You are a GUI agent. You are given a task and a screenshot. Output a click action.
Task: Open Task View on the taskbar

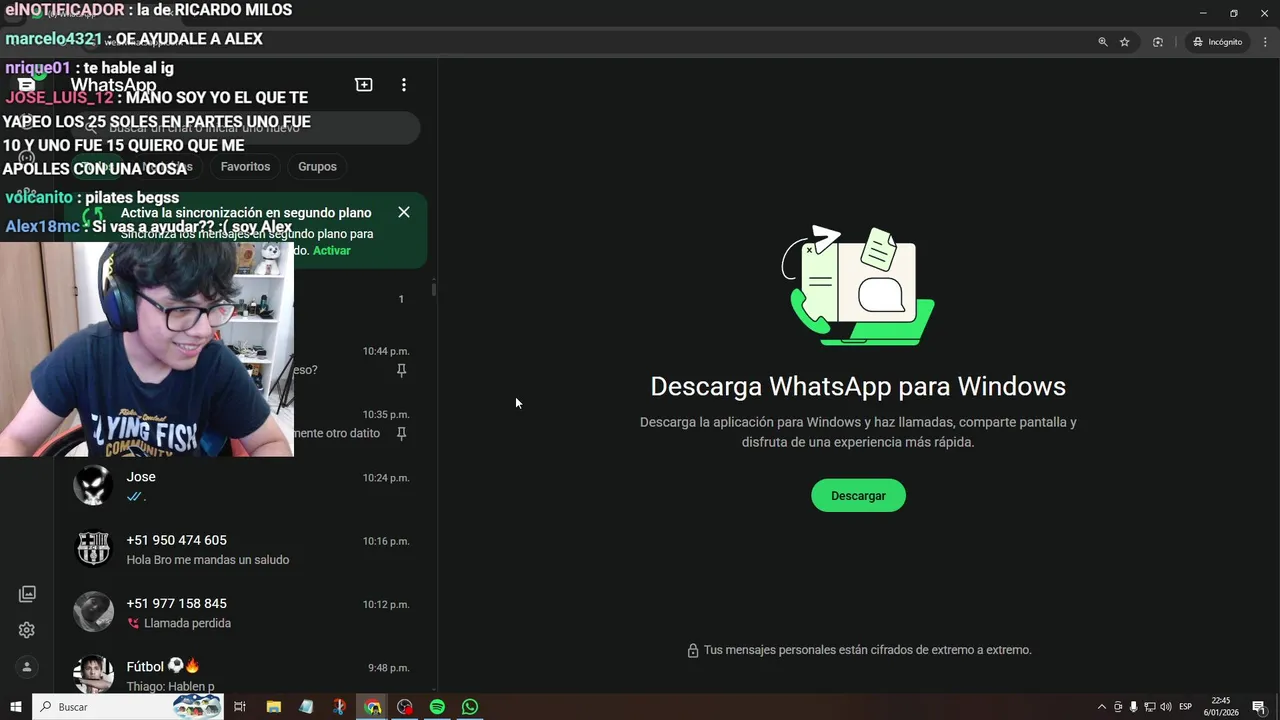(240, 707)
